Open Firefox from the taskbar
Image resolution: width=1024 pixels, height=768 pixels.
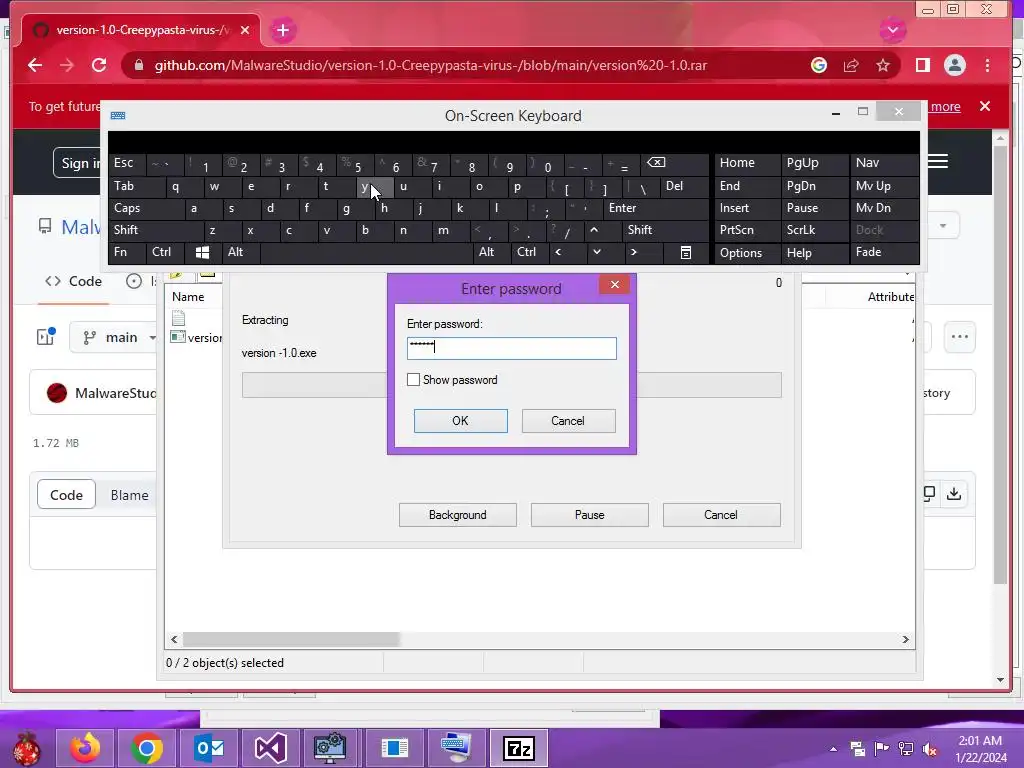point(85,748)
